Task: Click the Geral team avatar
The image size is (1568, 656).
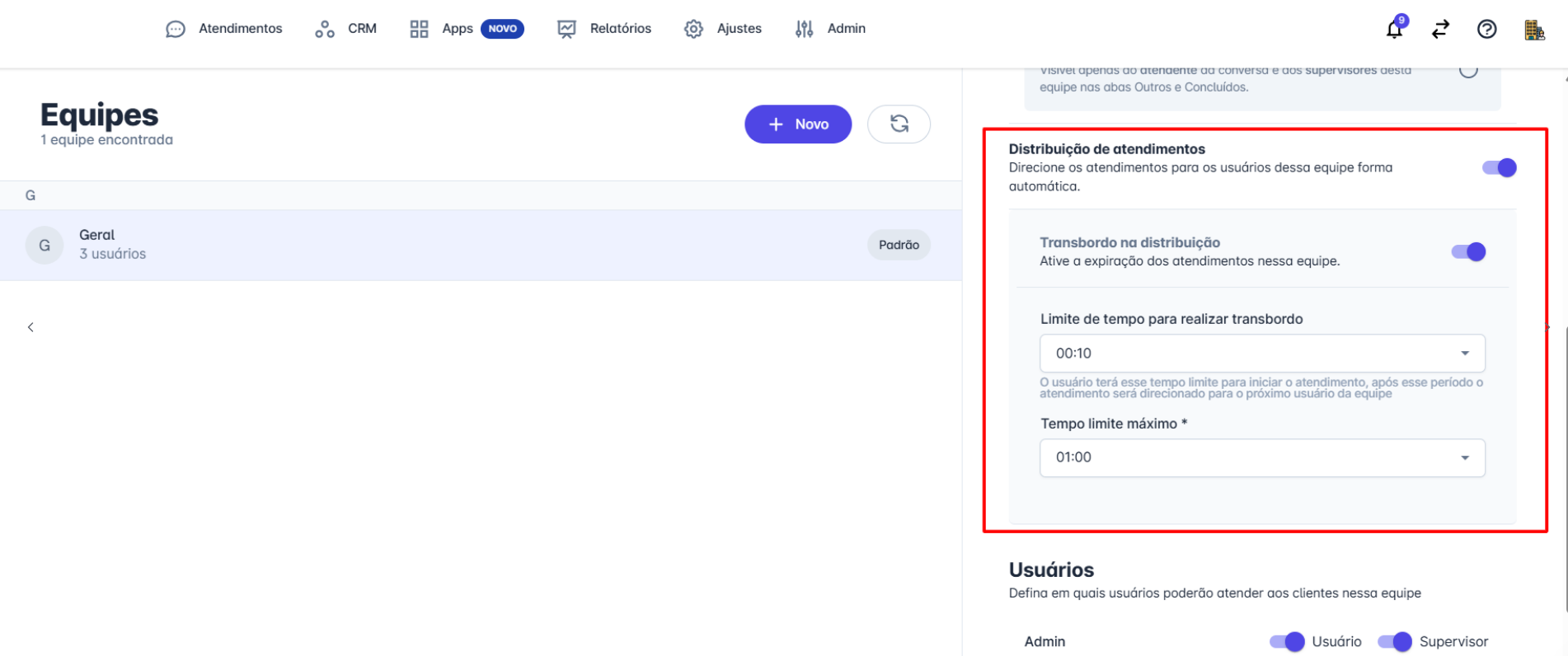Action: click(45, 246)
